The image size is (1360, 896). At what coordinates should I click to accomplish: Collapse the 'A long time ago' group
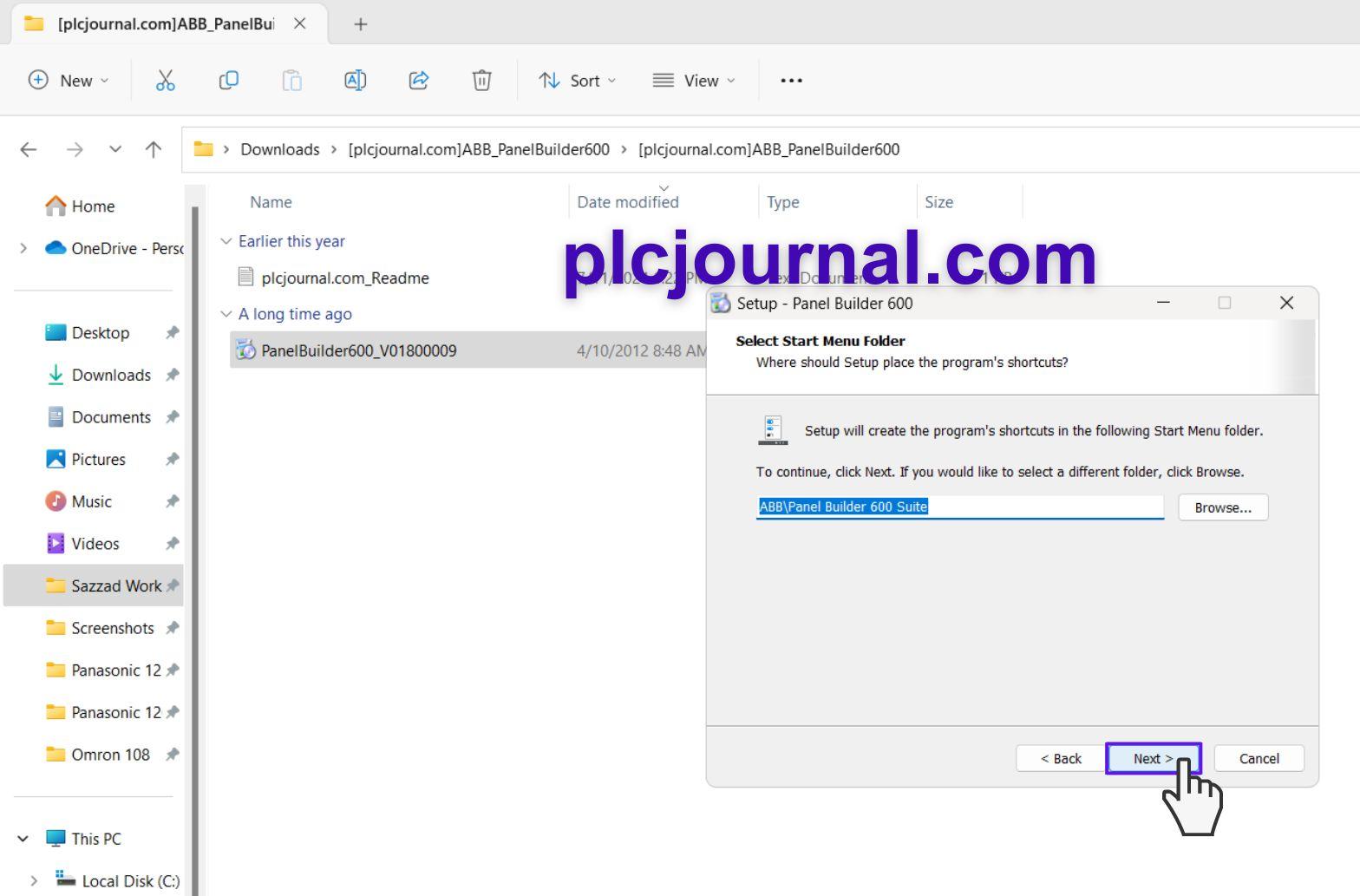226,314
